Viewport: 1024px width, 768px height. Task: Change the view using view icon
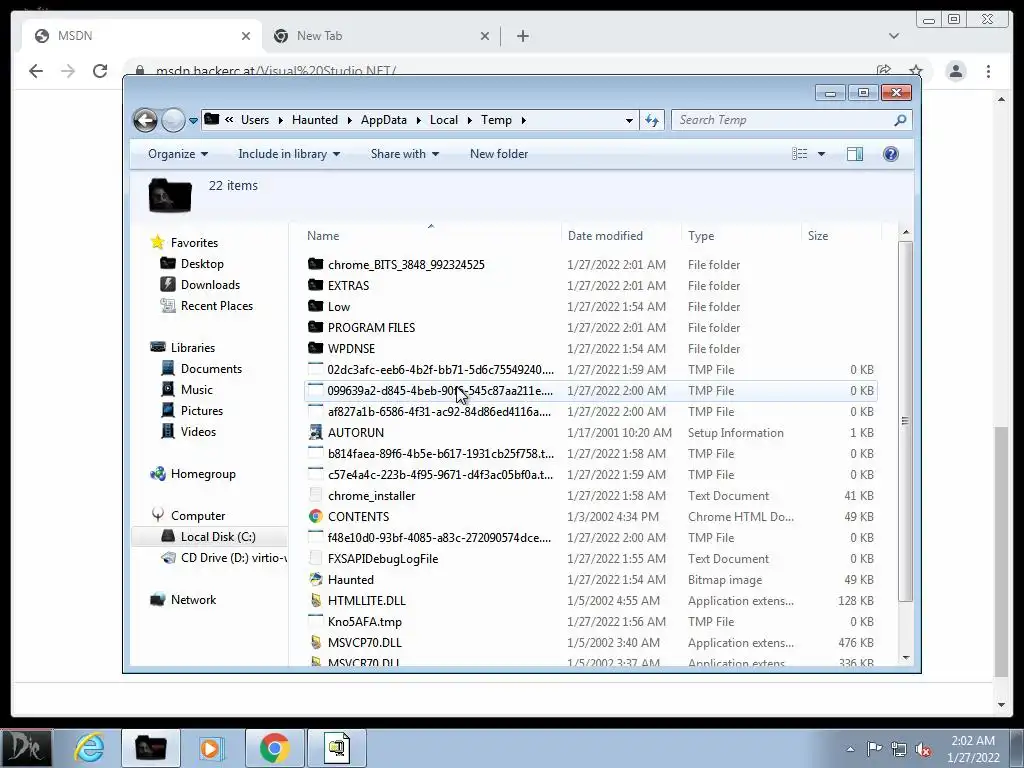(x=799, y=154)
